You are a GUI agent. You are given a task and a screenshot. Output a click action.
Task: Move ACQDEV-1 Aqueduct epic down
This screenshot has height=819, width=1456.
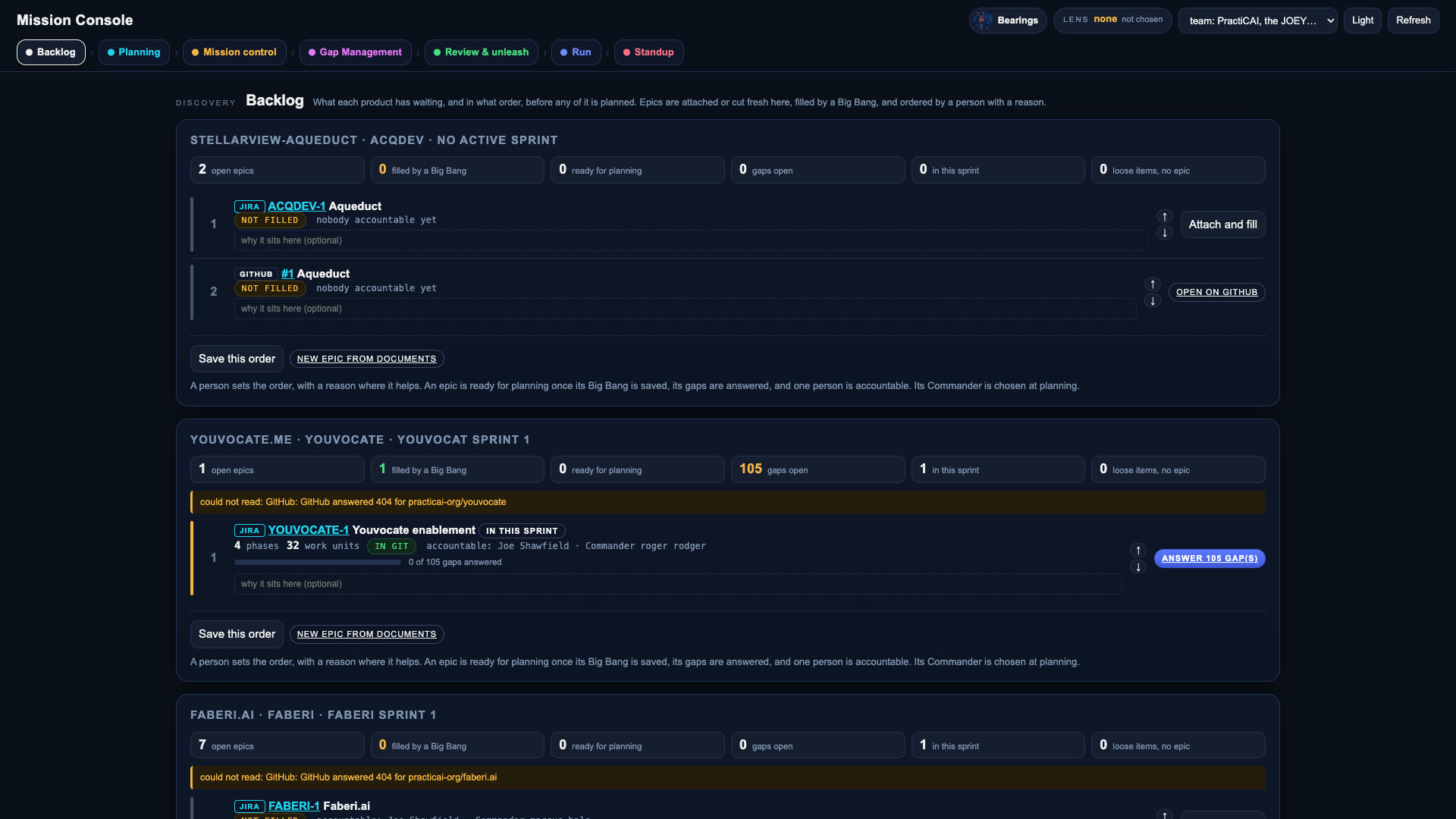1165,233
